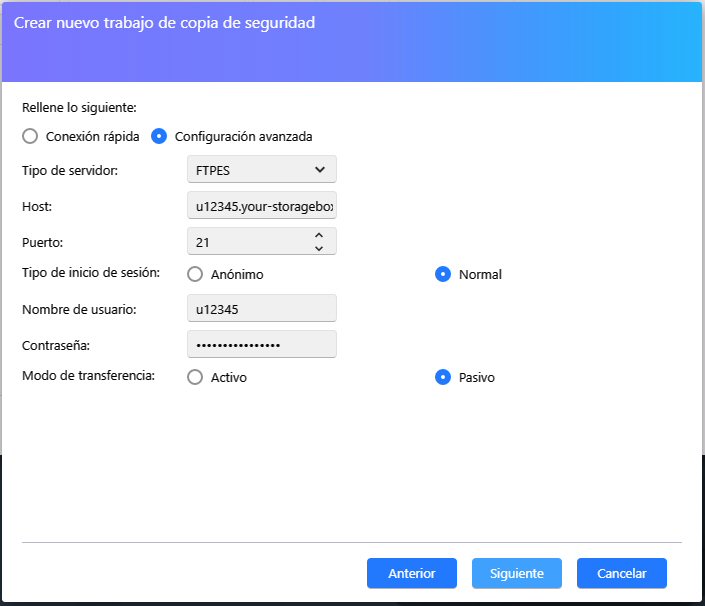The height and width of the screenshot is (606, 705).
Task: Select Normal login type
Action: [x=443, y=274]
